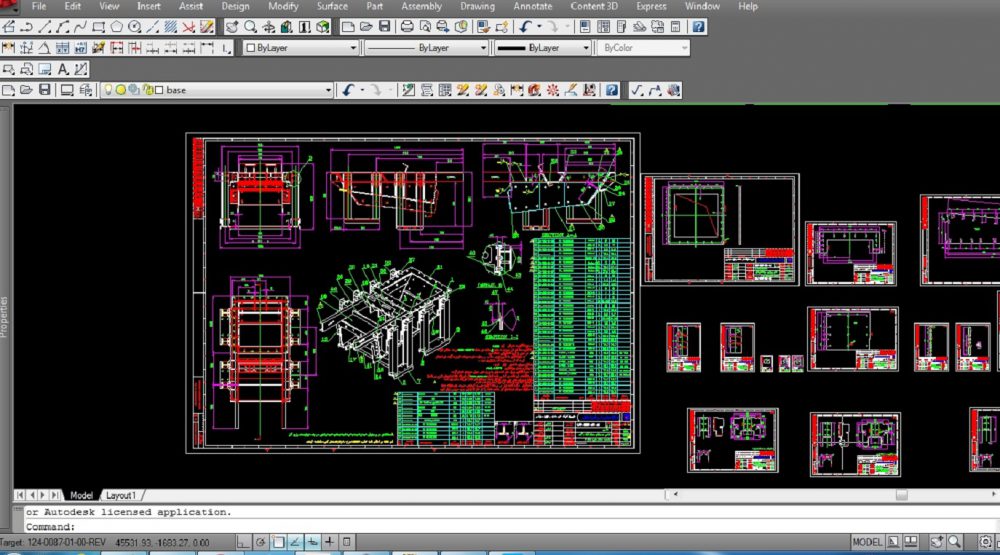Screen dimensions: 1000x555
Task: Expand the ByLayer linetype dropdown
Action: [x=483, y=48]
